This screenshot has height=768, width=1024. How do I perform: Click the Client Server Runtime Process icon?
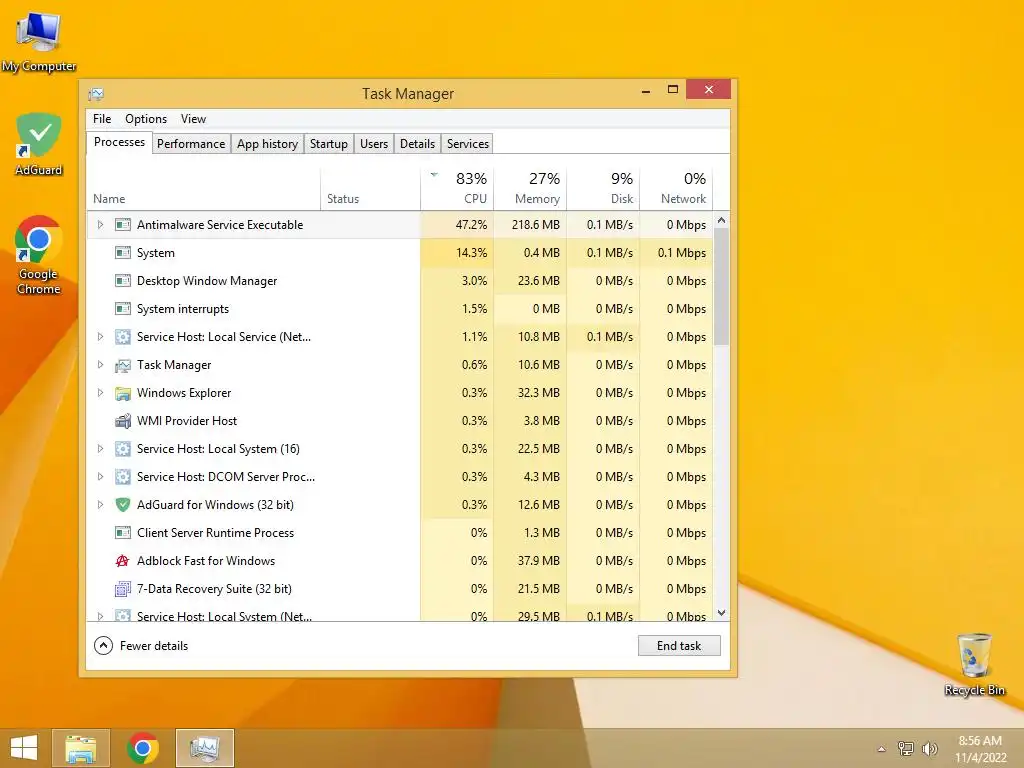(123, 533)
